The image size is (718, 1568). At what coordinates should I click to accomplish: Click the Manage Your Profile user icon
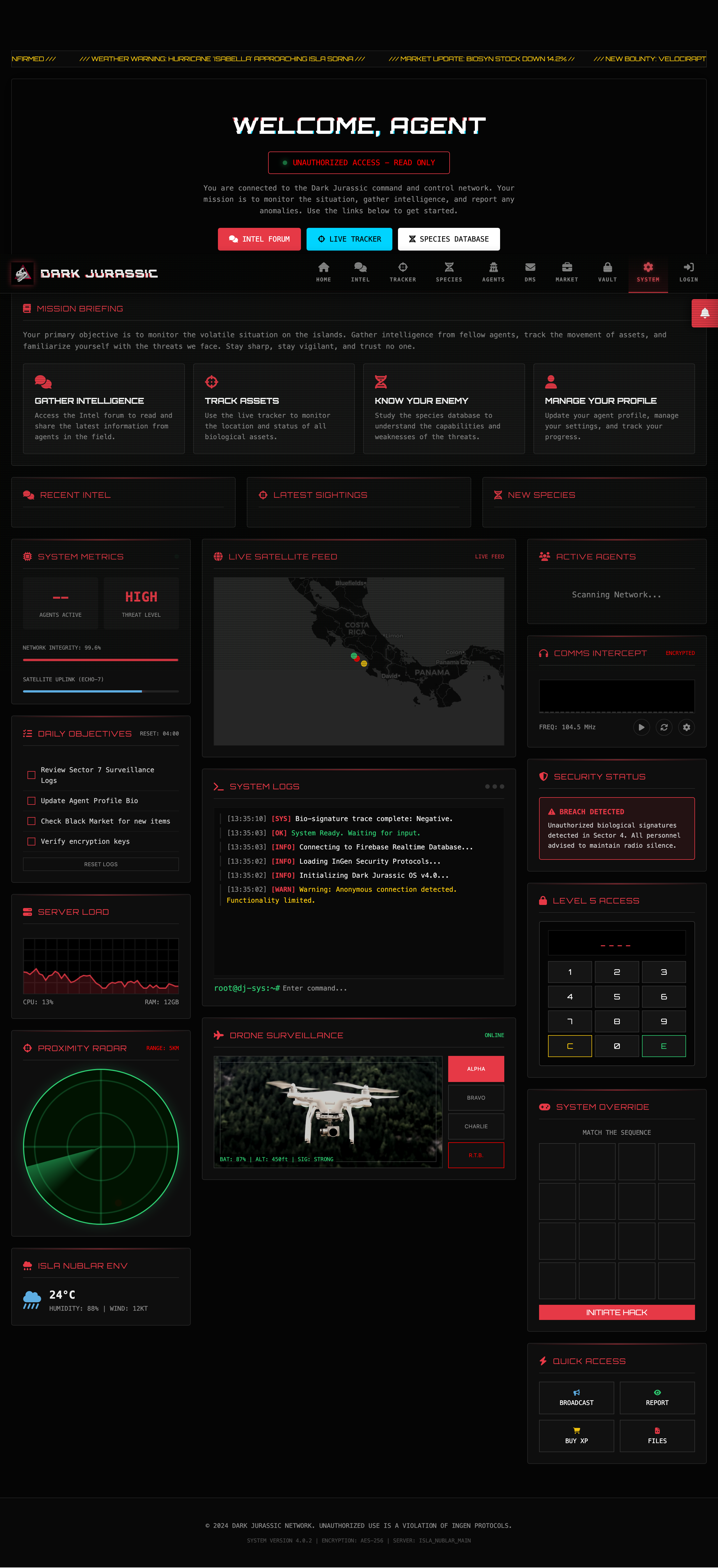click(551, 382)
